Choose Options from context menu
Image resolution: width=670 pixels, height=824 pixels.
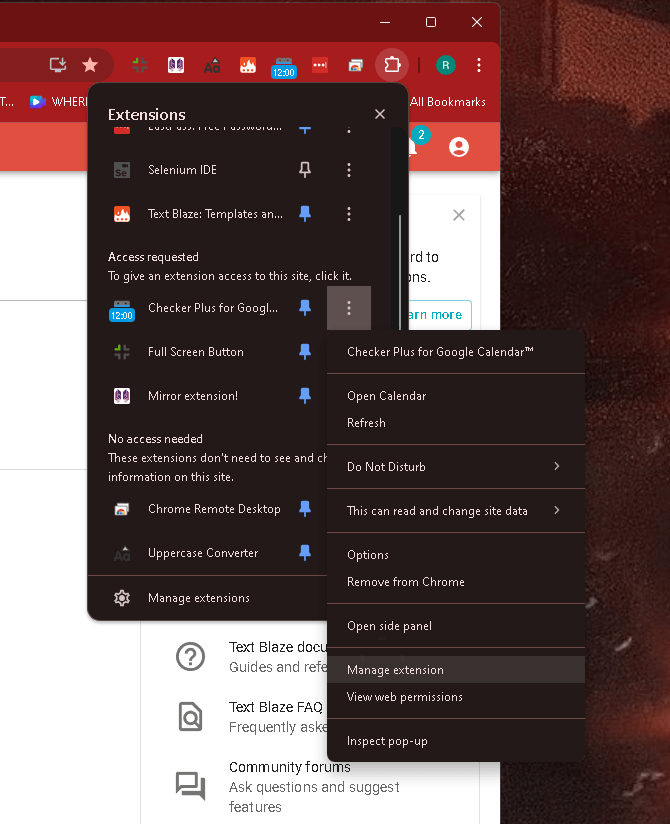[x=456, y=555]
